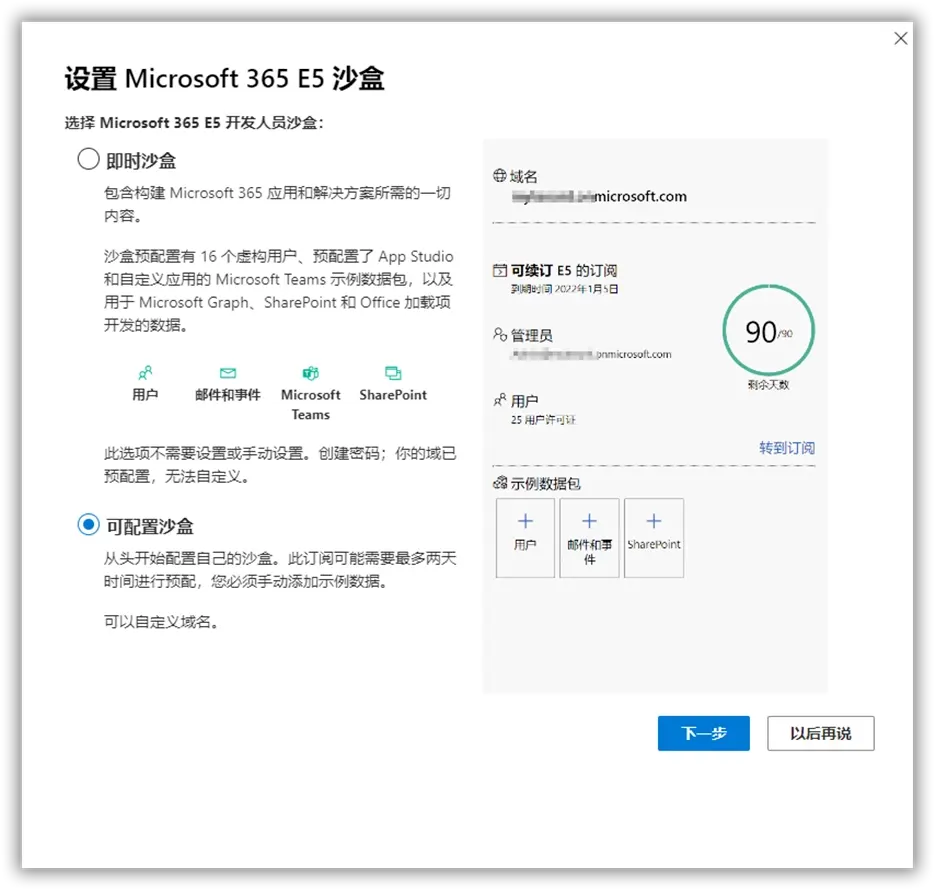Click the SharePoint icon under 即时沙盒
This screenshot has height=890, width=935.
[x=393, y=373]
